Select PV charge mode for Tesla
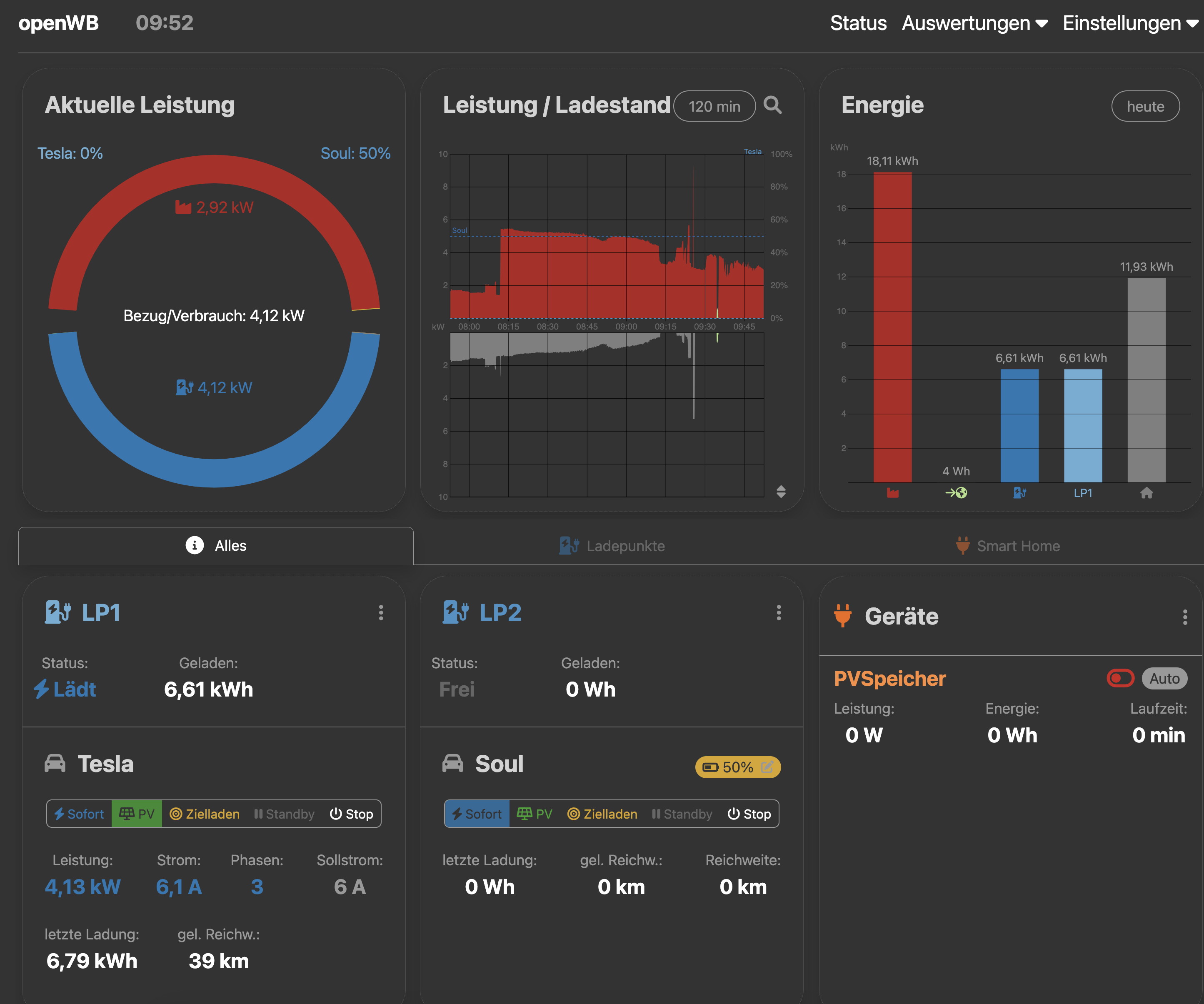 [x=137, y=814]
